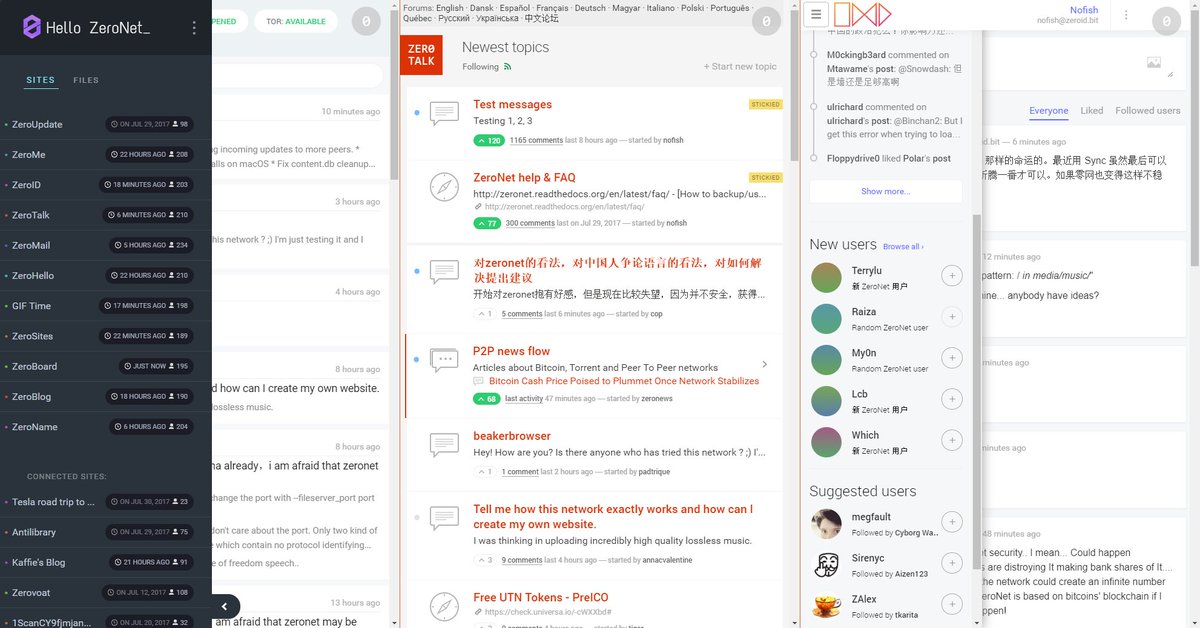The width and height of the screenshot is (1200, 628).
Task: Select the Followed users feed tab
Action: pos(1148,111)
